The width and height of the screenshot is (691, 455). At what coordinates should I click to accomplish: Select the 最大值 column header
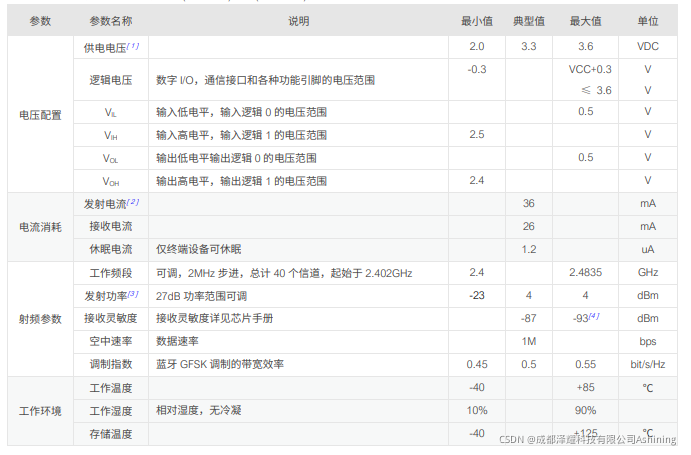pos(585,21)
